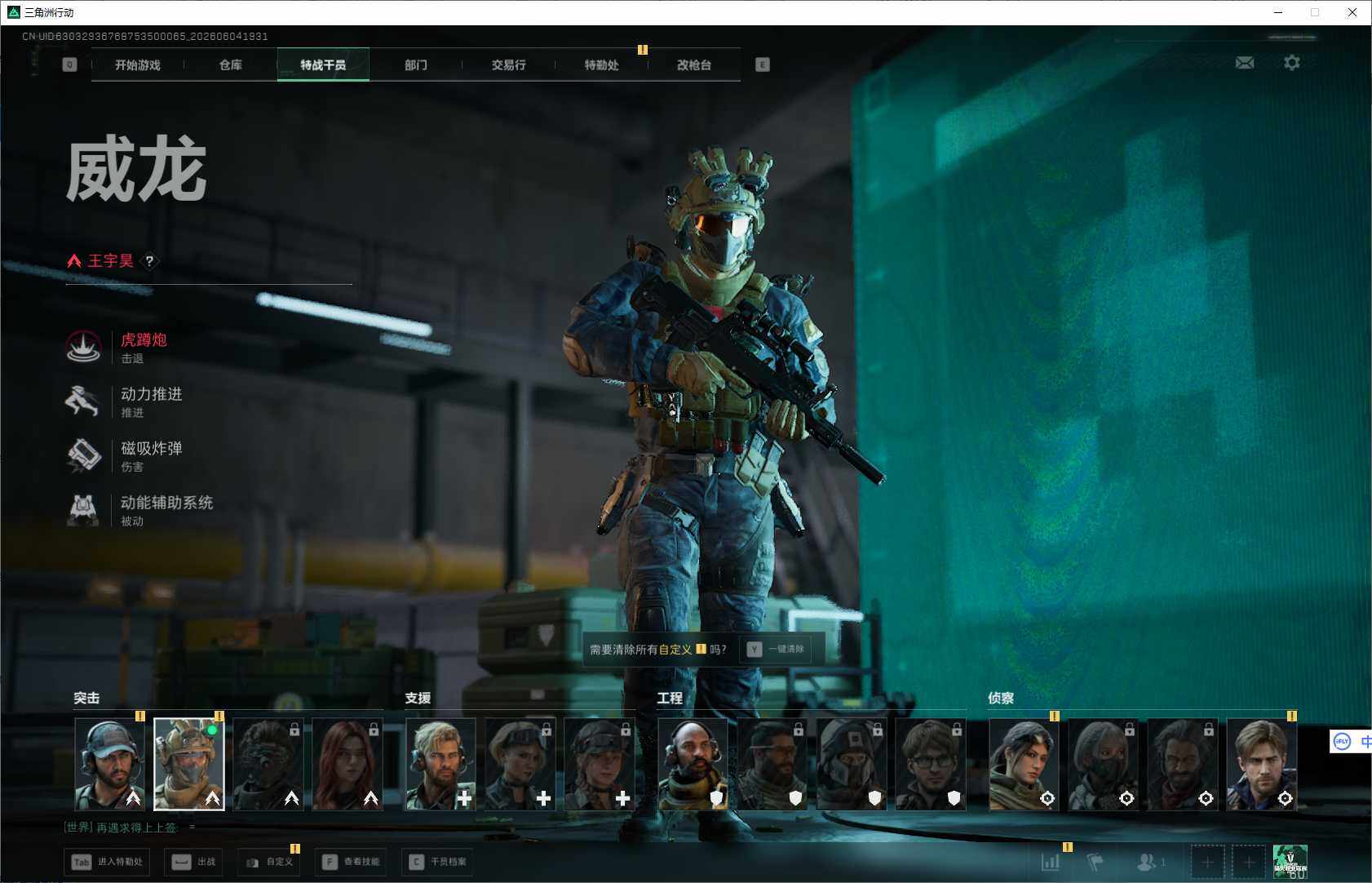Click the Q key previous-tab icon
Screen dimensions: 1372x883
[69, 64]
